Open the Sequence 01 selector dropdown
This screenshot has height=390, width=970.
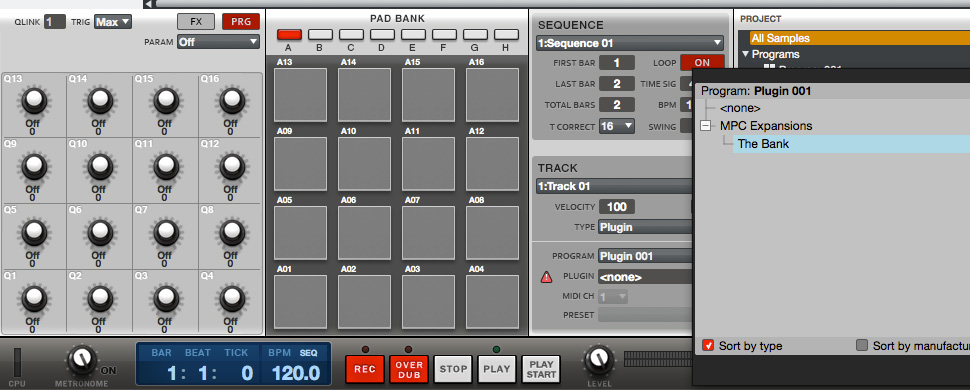630,43
